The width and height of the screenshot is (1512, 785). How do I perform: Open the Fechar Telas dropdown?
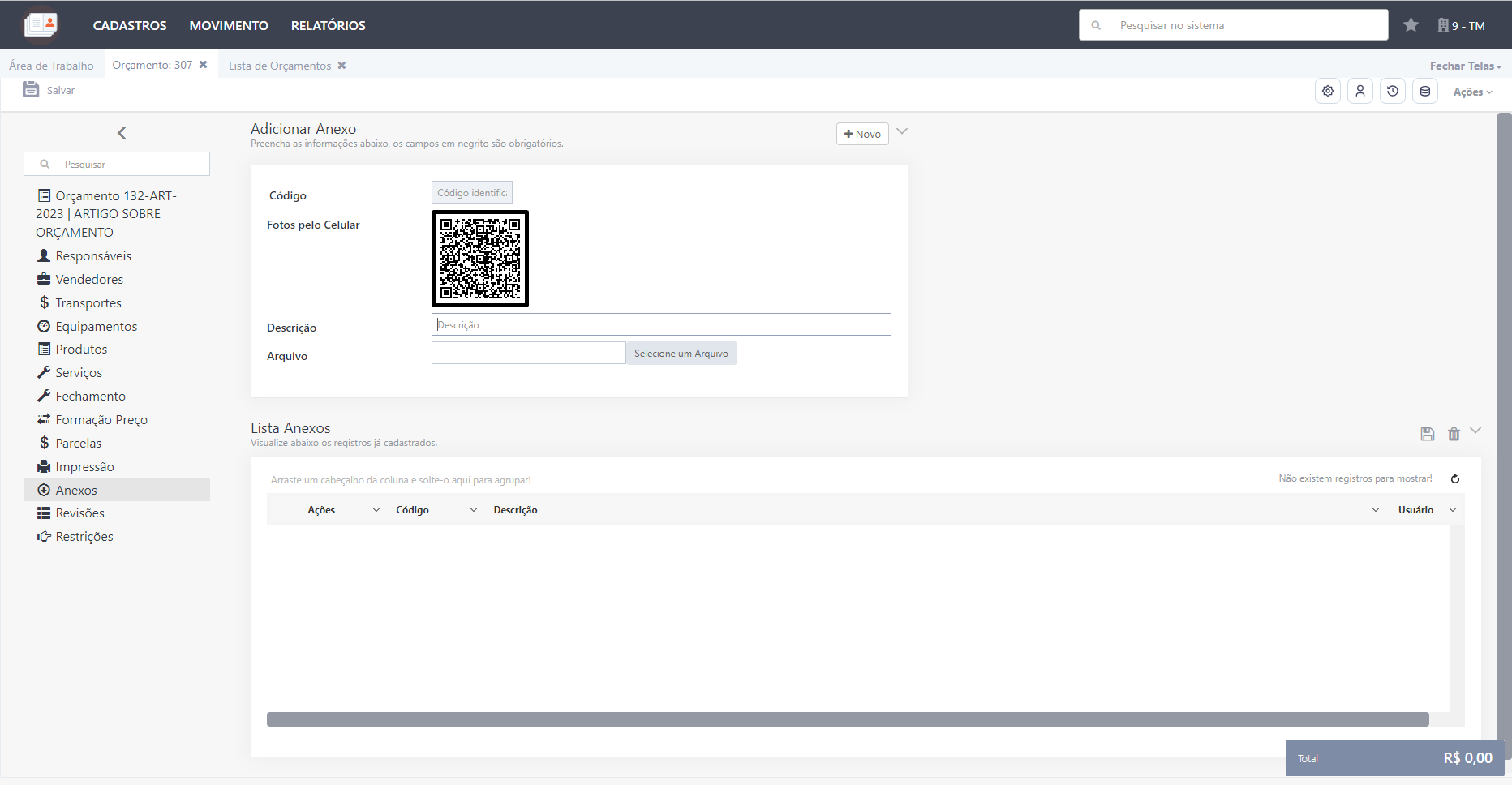(1466, 66)
